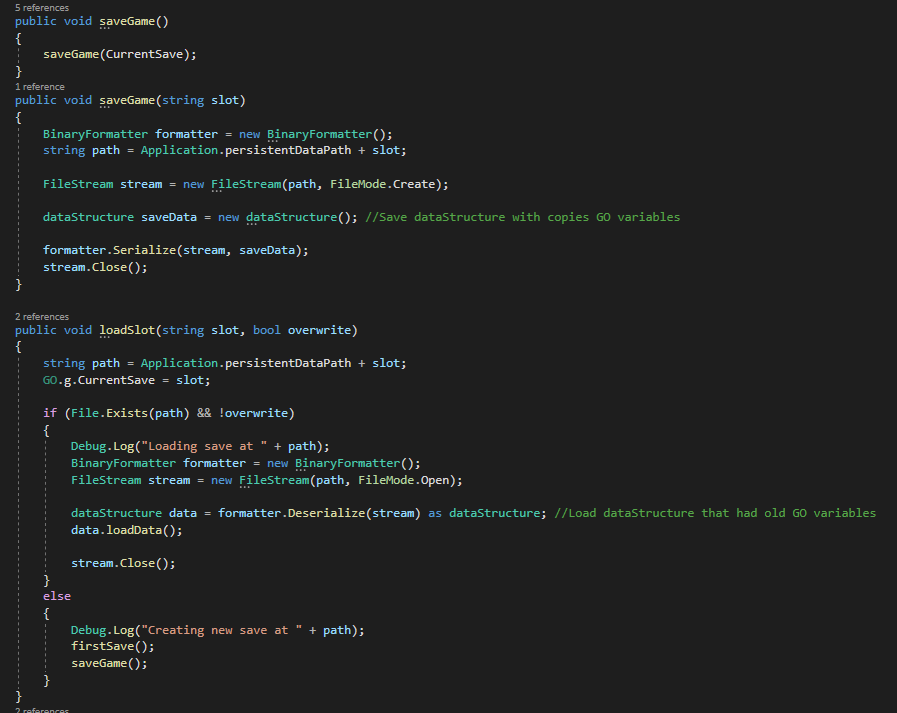Click comment "//Save dataStructure with copies GO variables"

523,217
